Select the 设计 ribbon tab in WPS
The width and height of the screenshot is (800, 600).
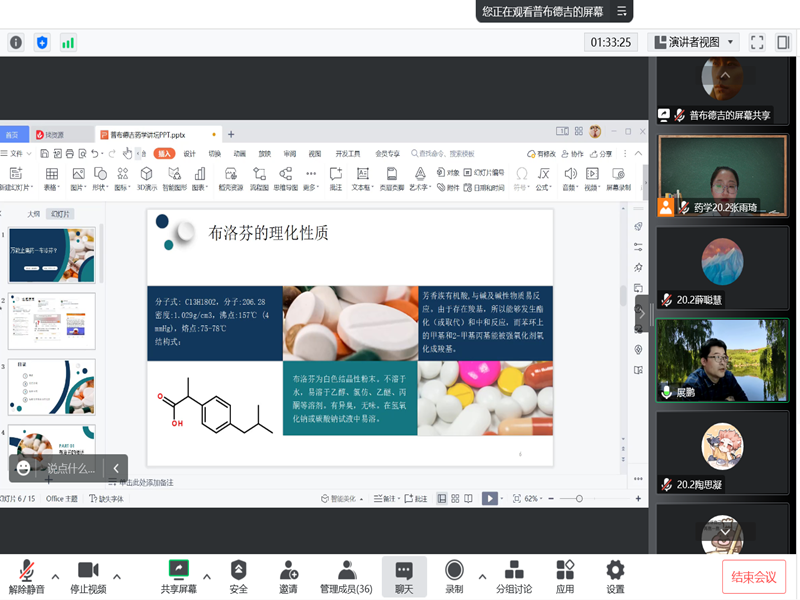pos(189,154)
